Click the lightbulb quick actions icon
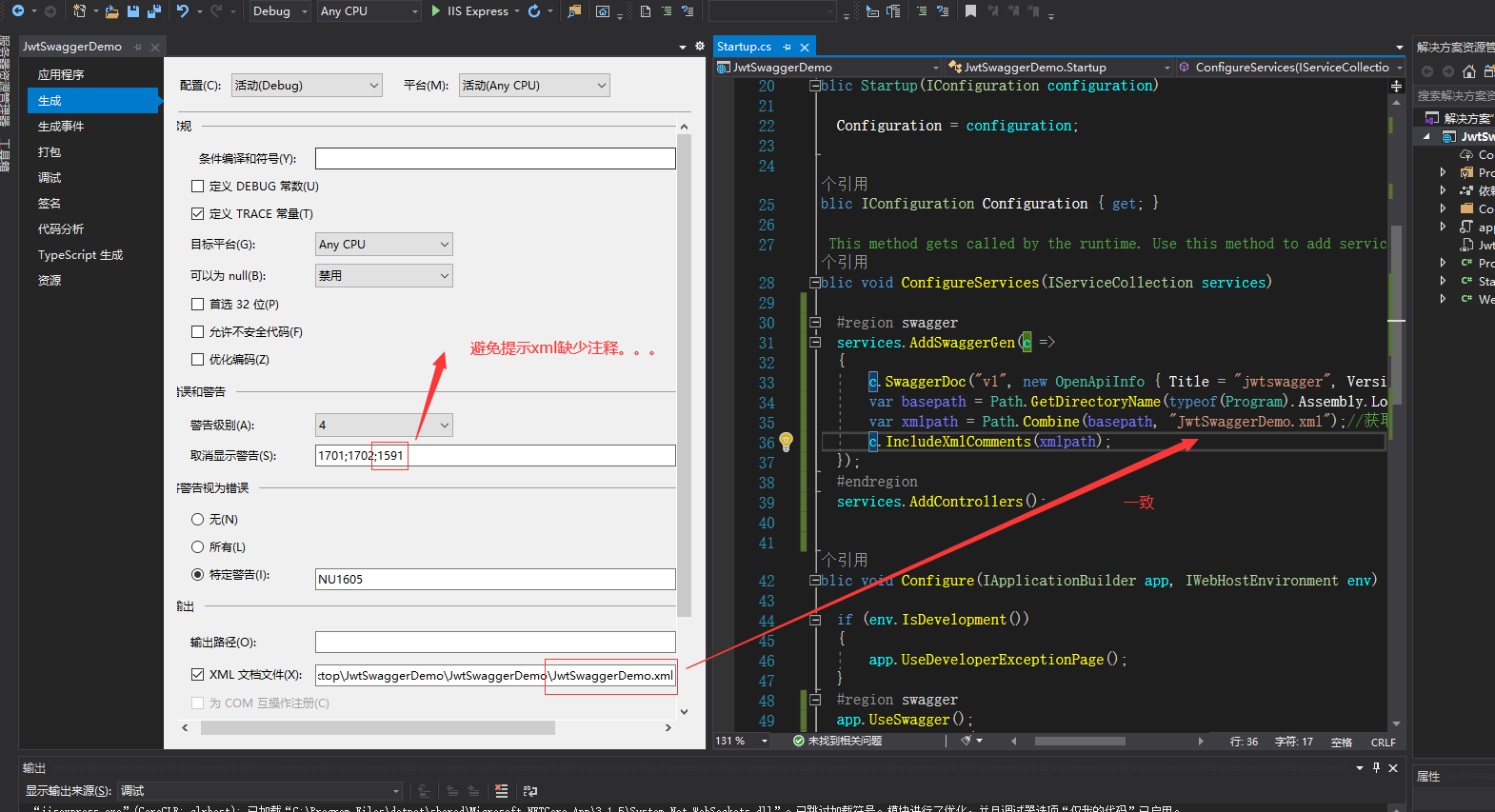The height and width of the screenshot is (812, 1495). (x=786, y=442)
